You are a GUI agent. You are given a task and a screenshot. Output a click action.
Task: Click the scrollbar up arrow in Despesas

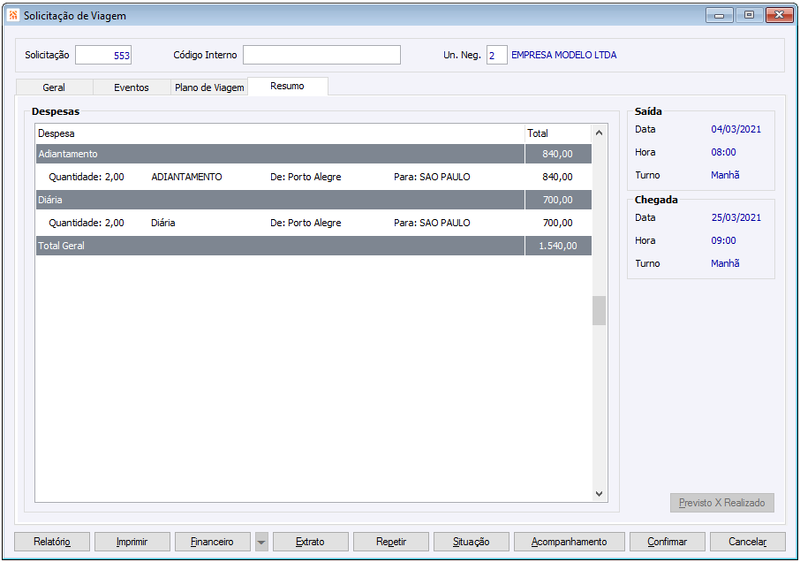(599, 133)
